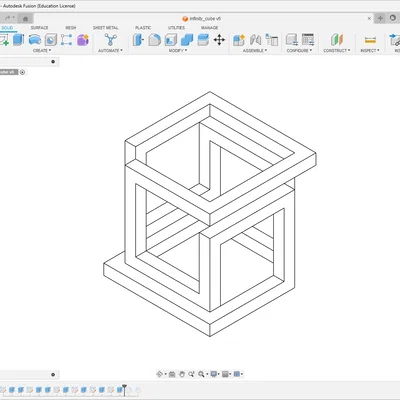Open the CREATE dropdown menu
Viewport: 400px width, 400px height.
tap(42, 51)
